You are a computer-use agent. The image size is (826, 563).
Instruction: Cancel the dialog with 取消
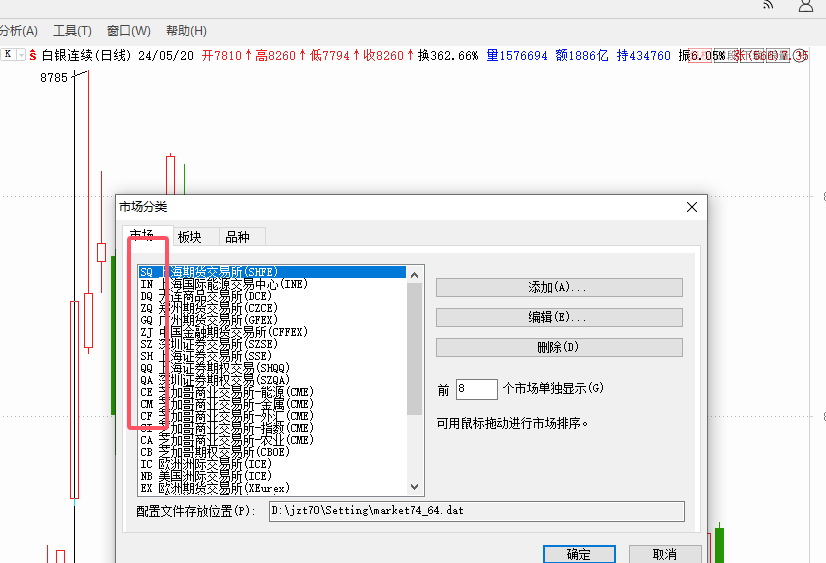665,554
